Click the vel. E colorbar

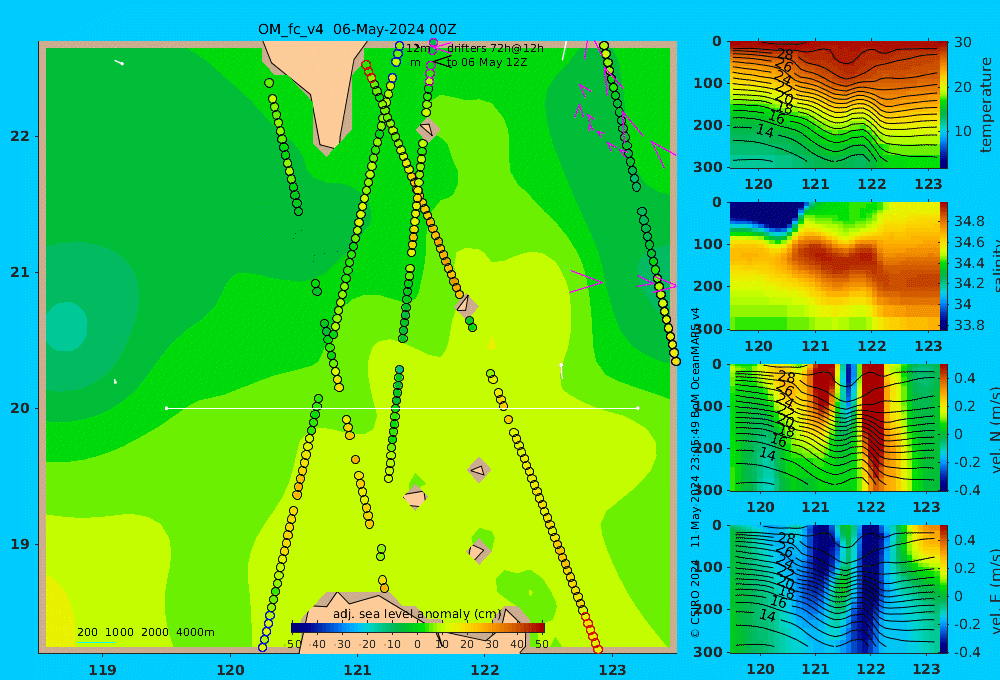[x=944, y=589]
